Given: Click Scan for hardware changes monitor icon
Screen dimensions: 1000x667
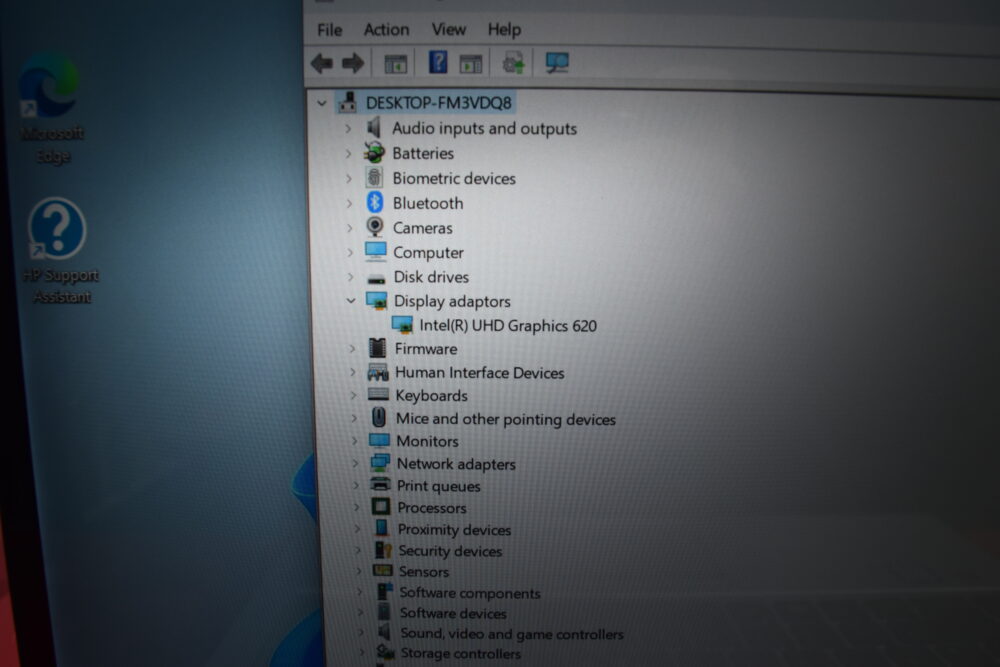Looking at the screenshot, I should click(557, 62).
